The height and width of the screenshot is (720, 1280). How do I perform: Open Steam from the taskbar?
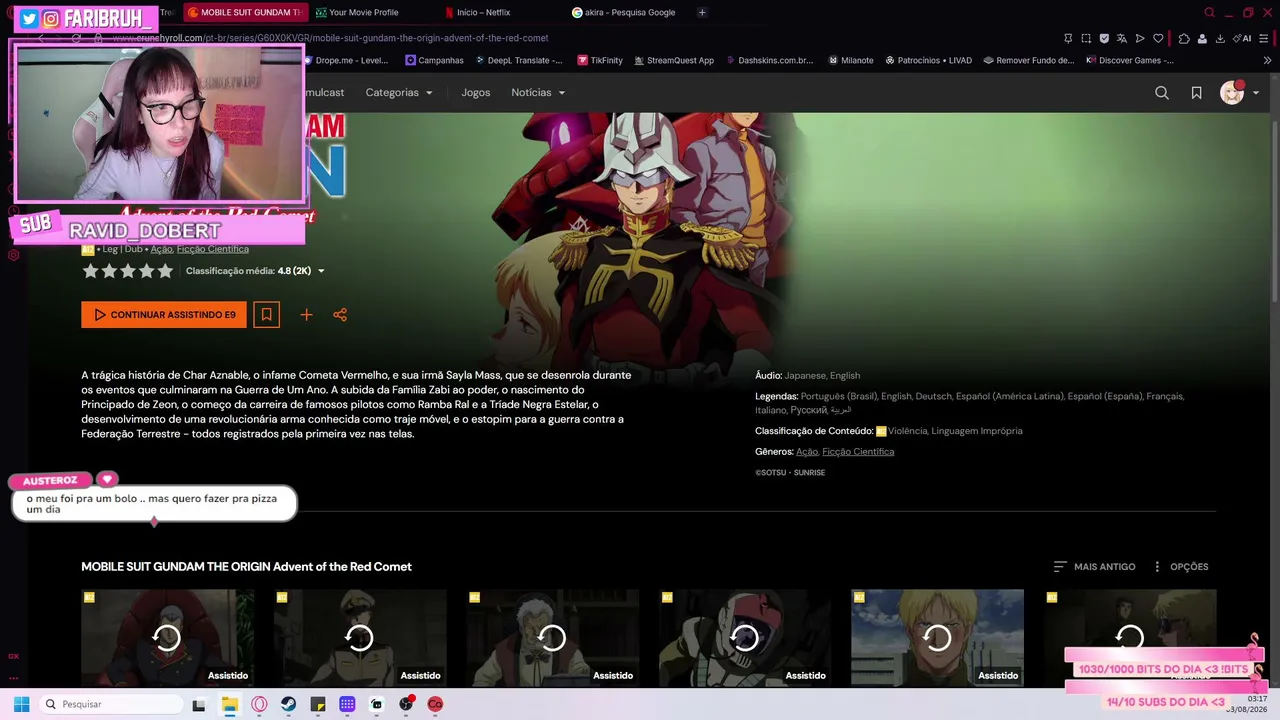[288, 704]
